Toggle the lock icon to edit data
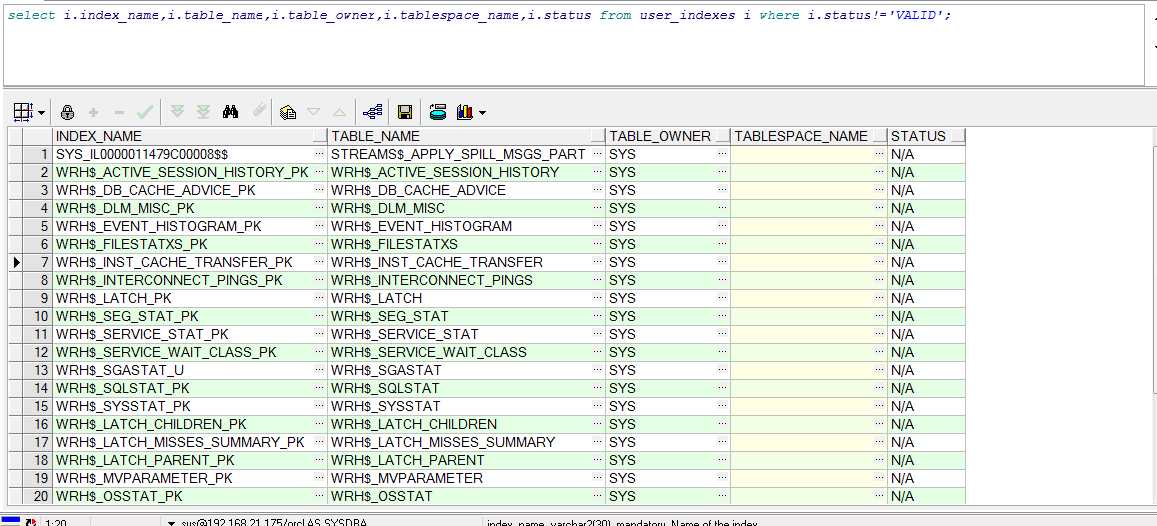Screen dimensions: 1157x526 [x=67, y=113]
